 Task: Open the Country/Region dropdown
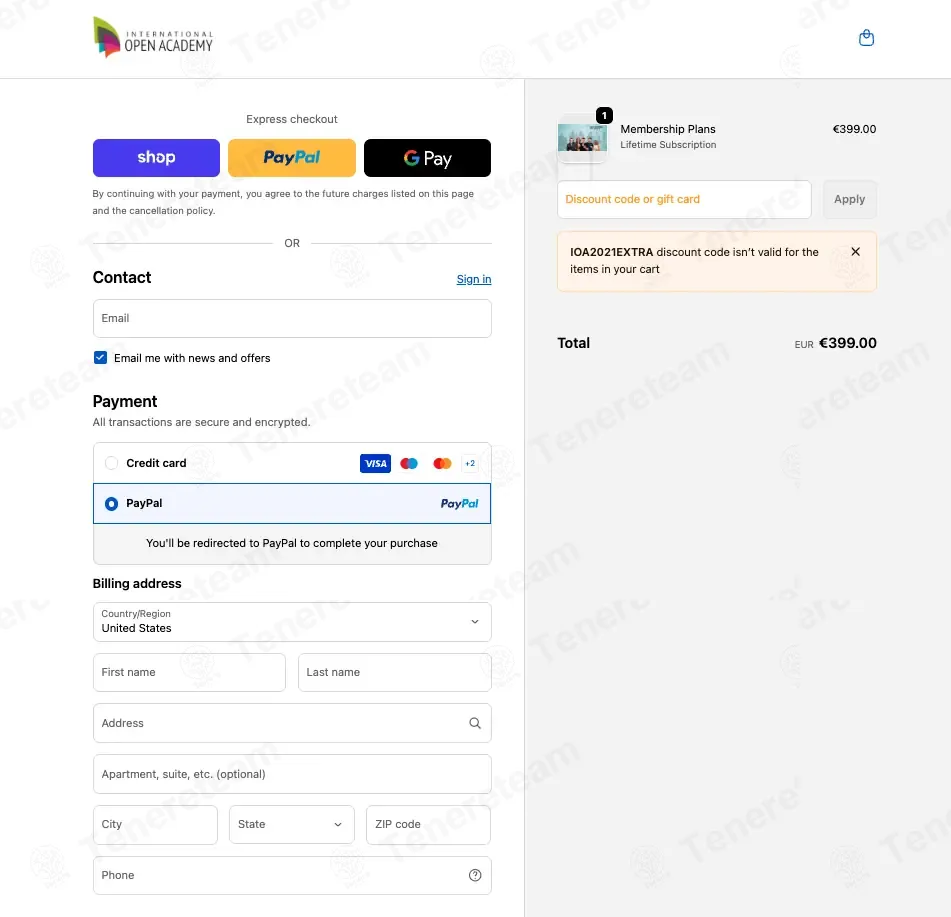pos(292,622)
